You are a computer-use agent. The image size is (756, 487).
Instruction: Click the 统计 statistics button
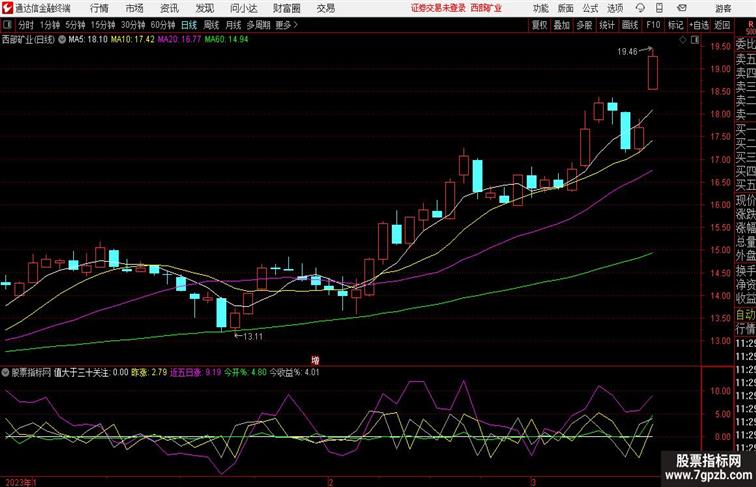point(607,25)
